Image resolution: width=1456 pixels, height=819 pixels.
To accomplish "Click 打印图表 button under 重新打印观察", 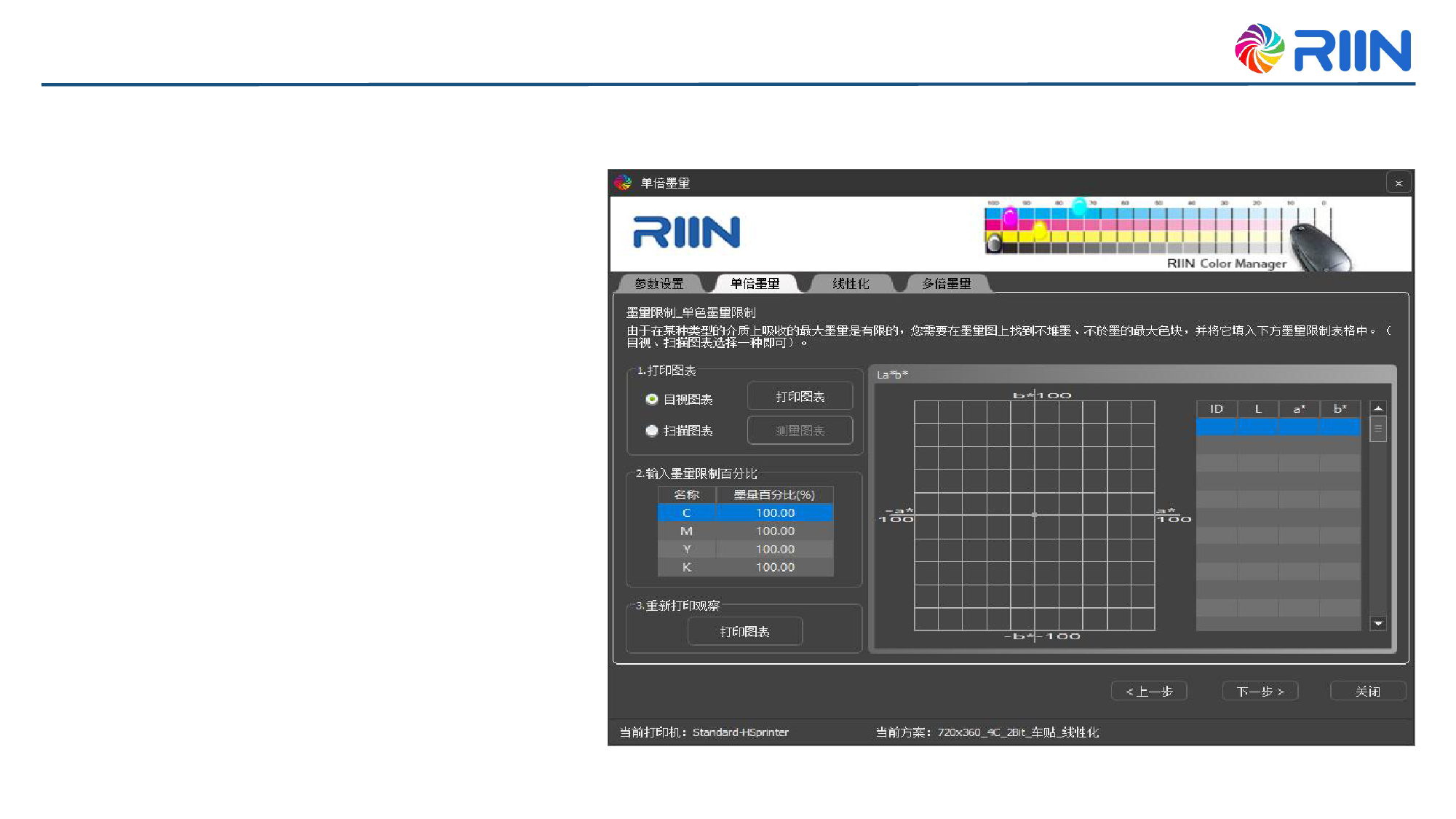I will [x=744, y=631].
